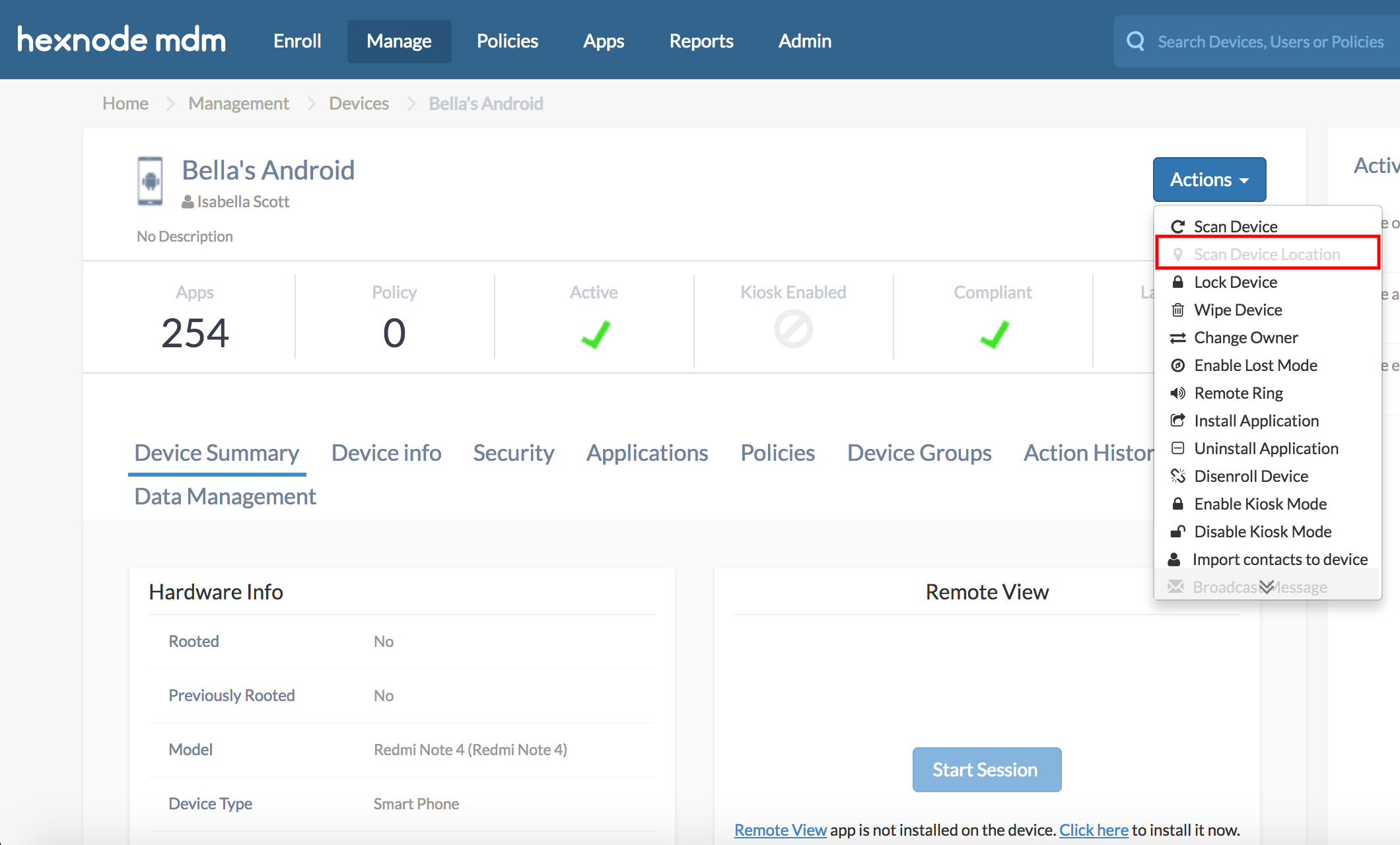Click the Start Session button

987,770
